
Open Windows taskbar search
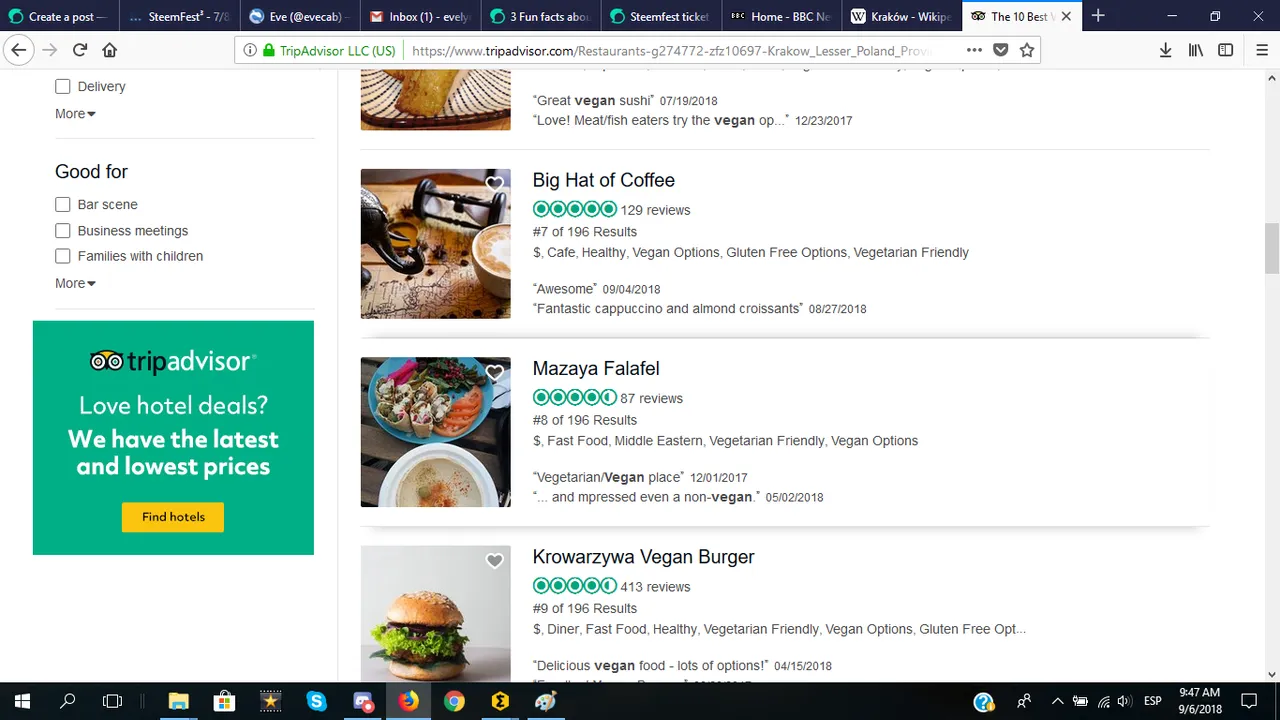pos(68,701)
